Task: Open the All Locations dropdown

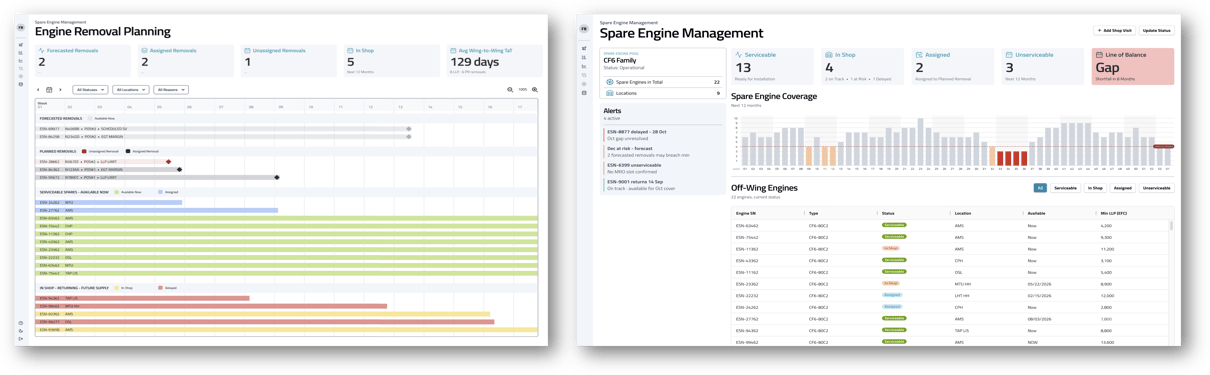Action: pyautogui.click(x=130, y=90)
